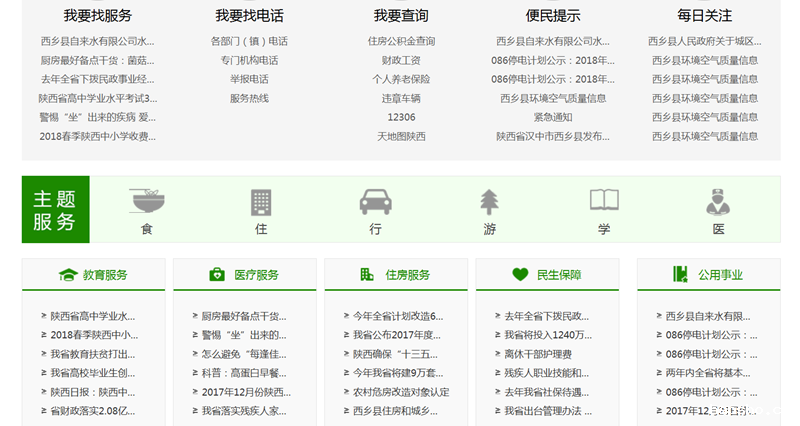Select the doctor medical icon (医)
800x426 pixels.
(x=717, y=201)
